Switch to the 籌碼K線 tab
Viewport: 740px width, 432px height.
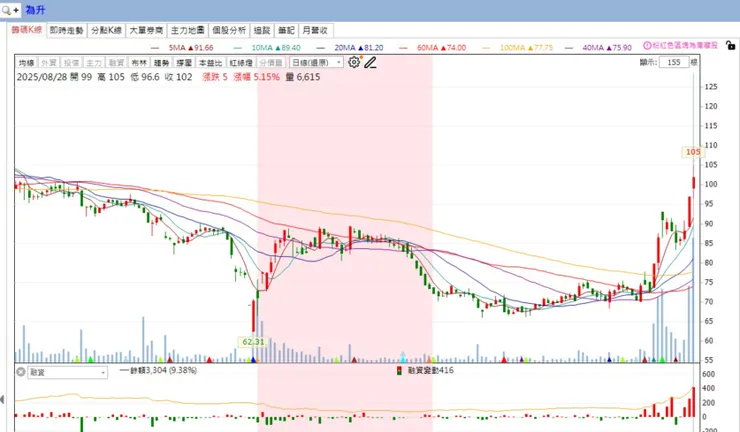27,30
